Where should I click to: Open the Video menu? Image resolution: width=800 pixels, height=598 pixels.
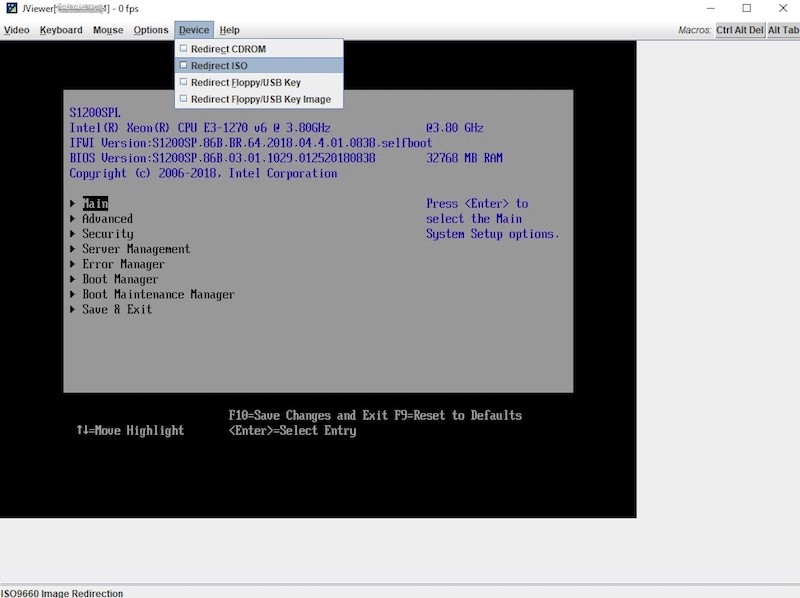[x=16, y=30]
